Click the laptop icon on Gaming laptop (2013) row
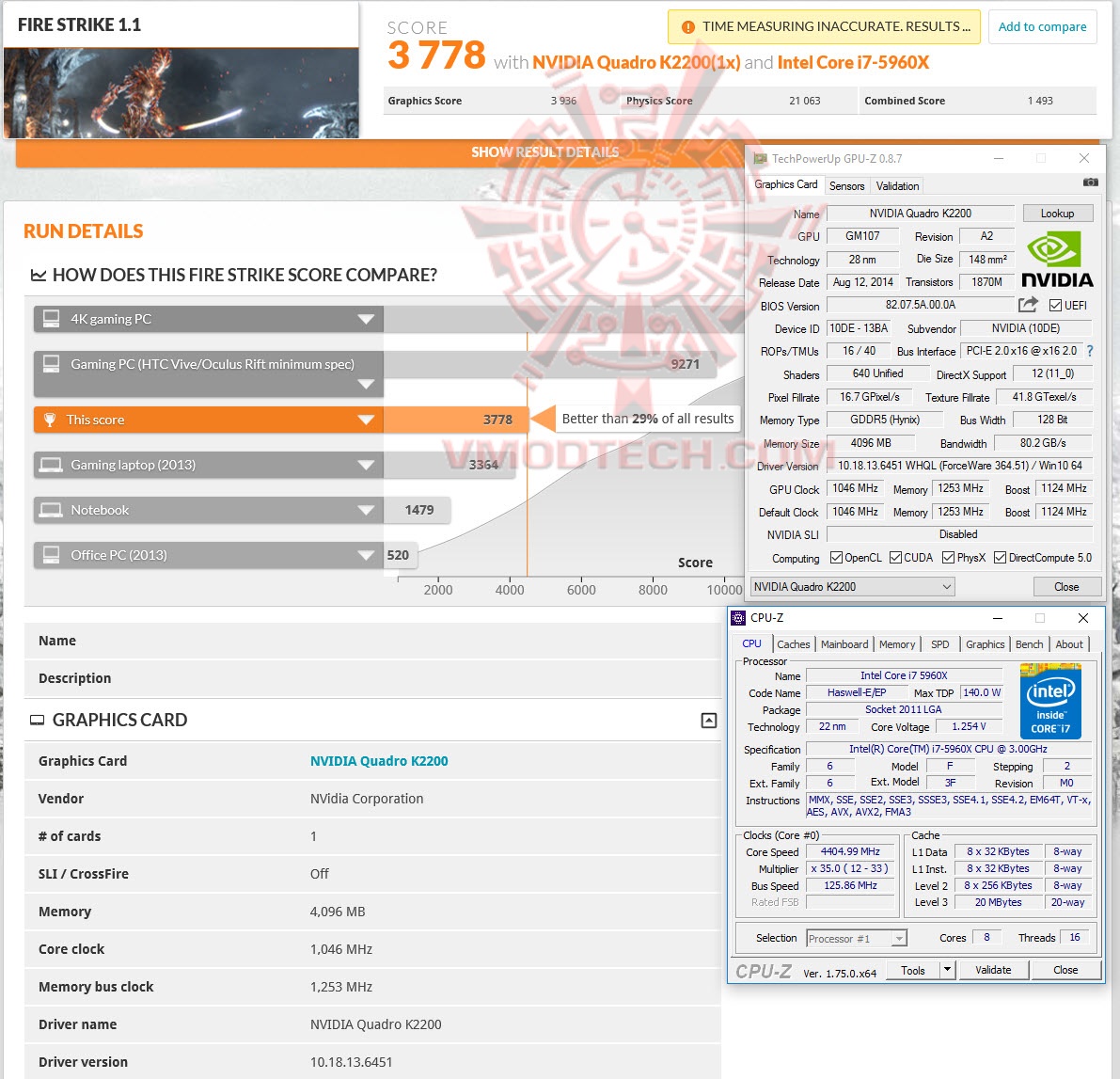 click(x=51, y=466)
